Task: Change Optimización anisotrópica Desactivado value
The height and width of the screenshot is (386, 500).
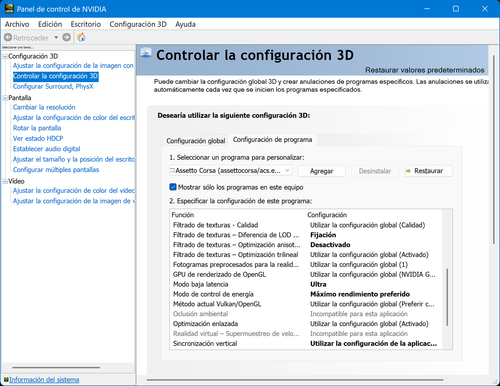Action: click(330, 245)
